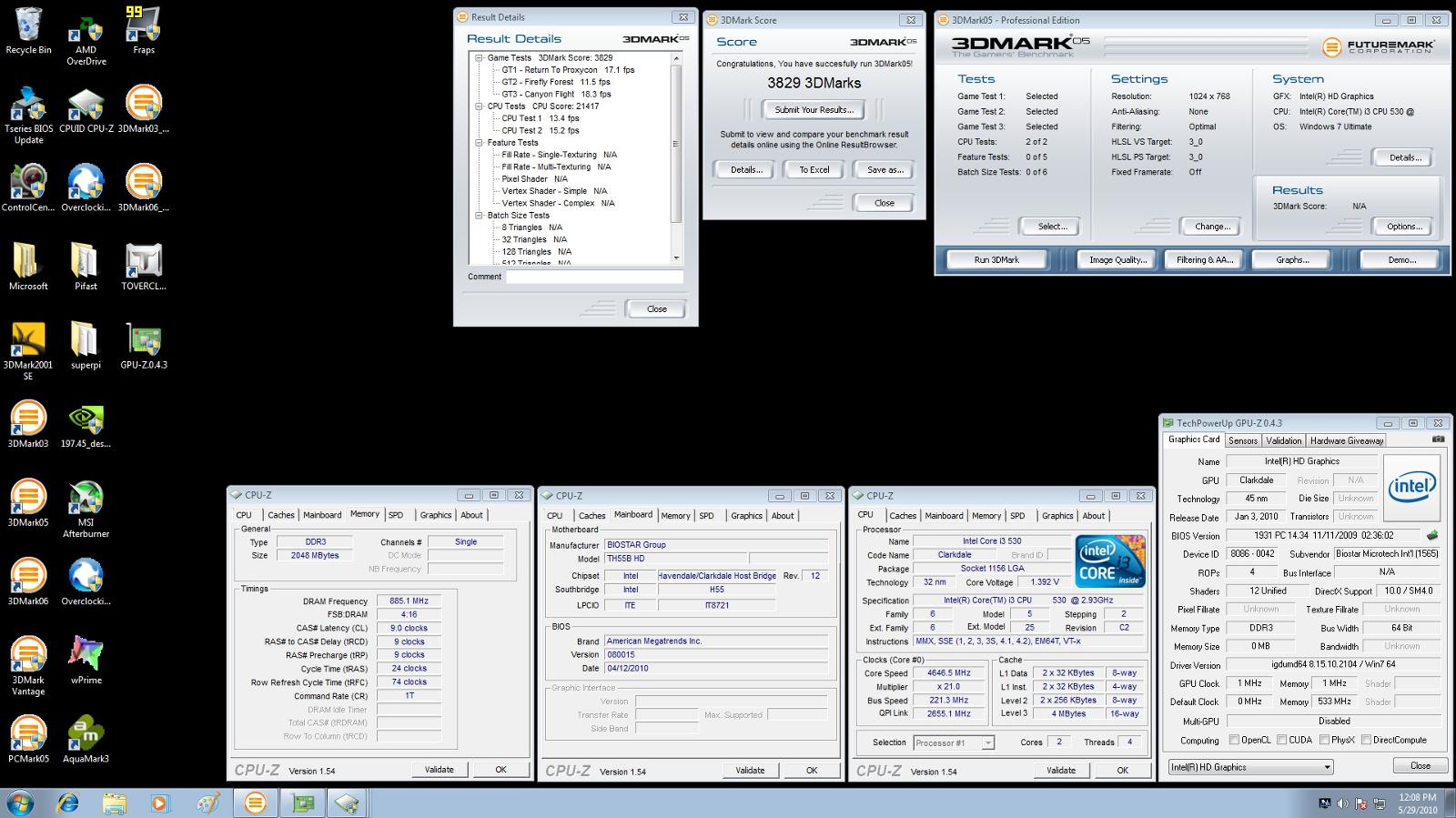
Task: Switch to the 3DMark05 taskbar button
Action: click(256, 803)
